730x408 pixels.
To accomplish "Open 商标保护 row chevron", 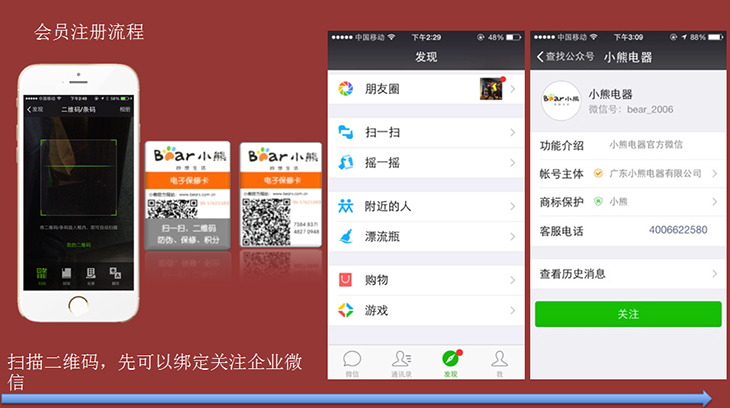I will 715,202.
